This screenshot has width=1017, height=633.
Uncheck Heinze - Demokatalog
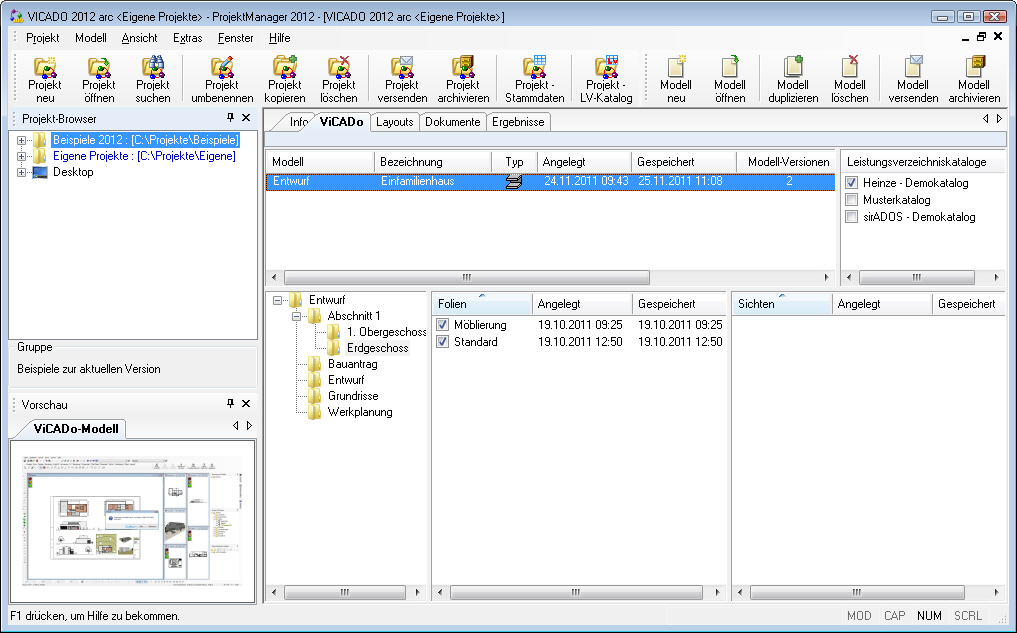click(852, 183)
